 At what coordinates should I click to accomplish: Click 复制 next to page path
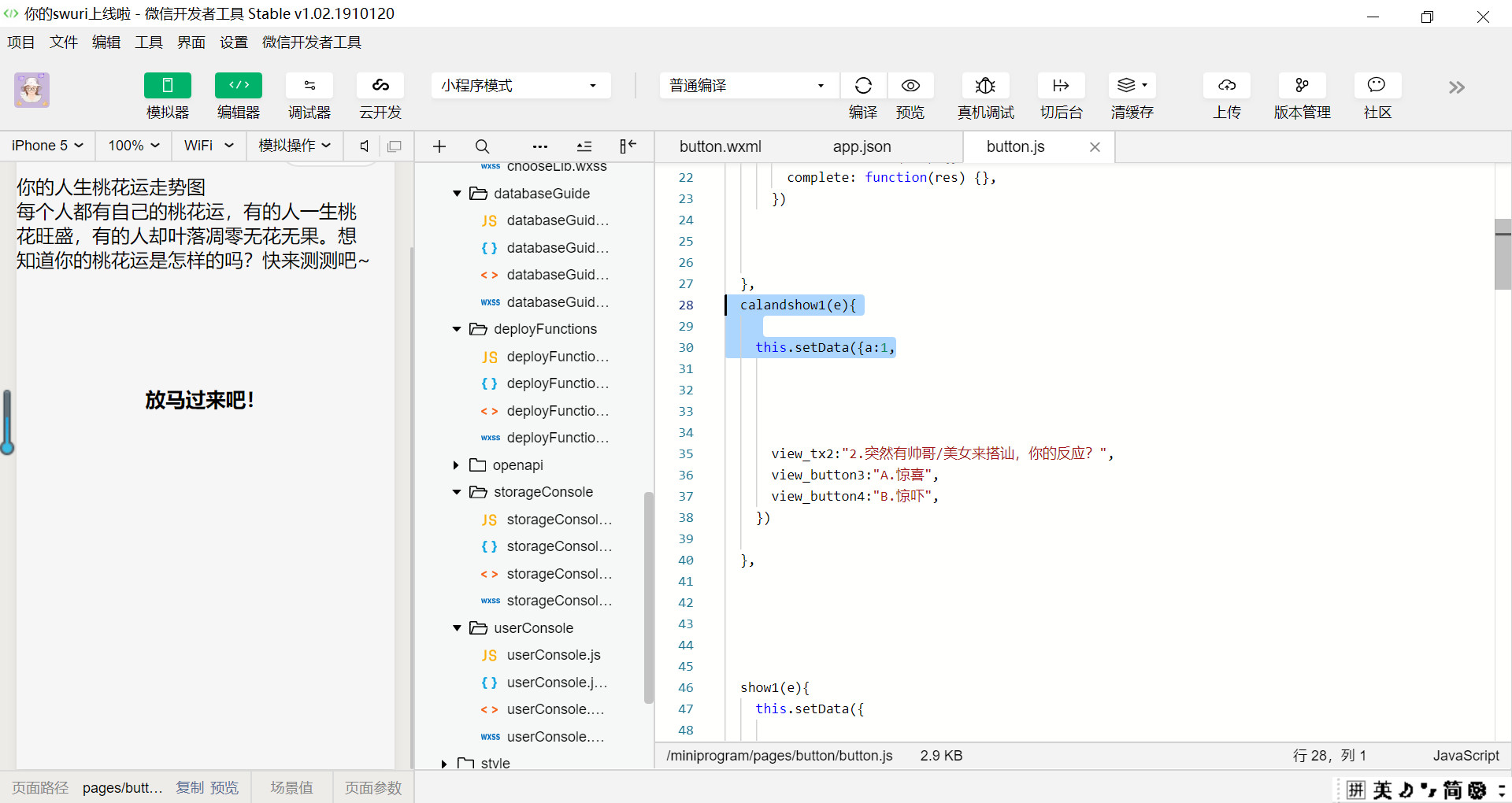189,788
